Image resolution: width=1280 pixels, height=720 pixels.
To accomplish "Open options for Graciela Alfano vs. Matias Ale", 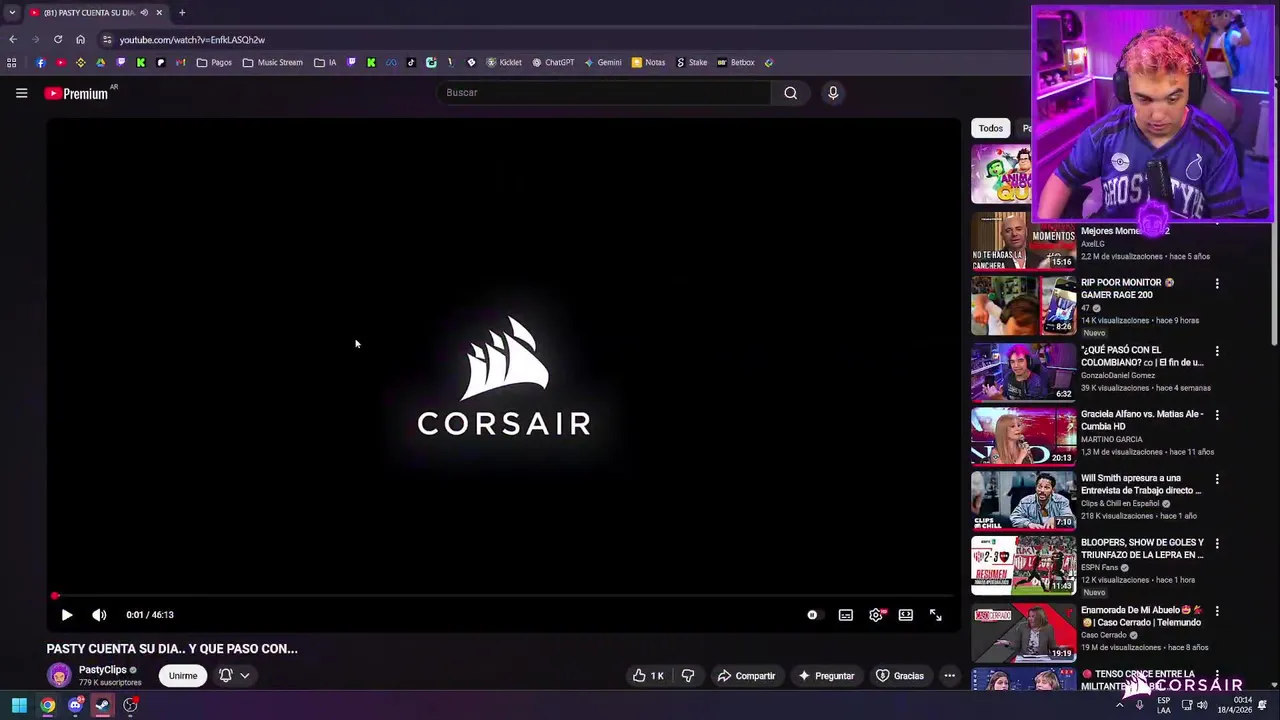I will point(1217,415).
